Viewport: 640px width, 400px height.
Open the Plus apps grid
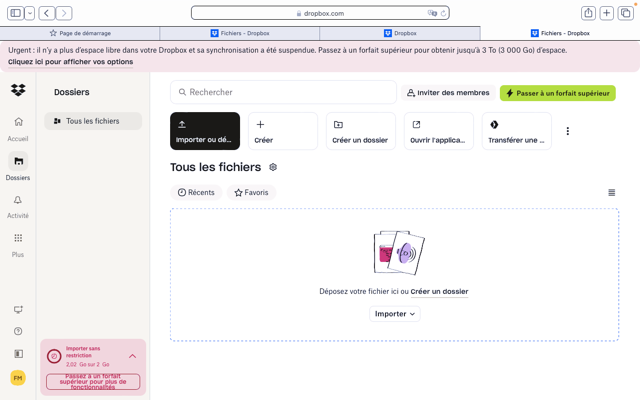click(18, 239)
